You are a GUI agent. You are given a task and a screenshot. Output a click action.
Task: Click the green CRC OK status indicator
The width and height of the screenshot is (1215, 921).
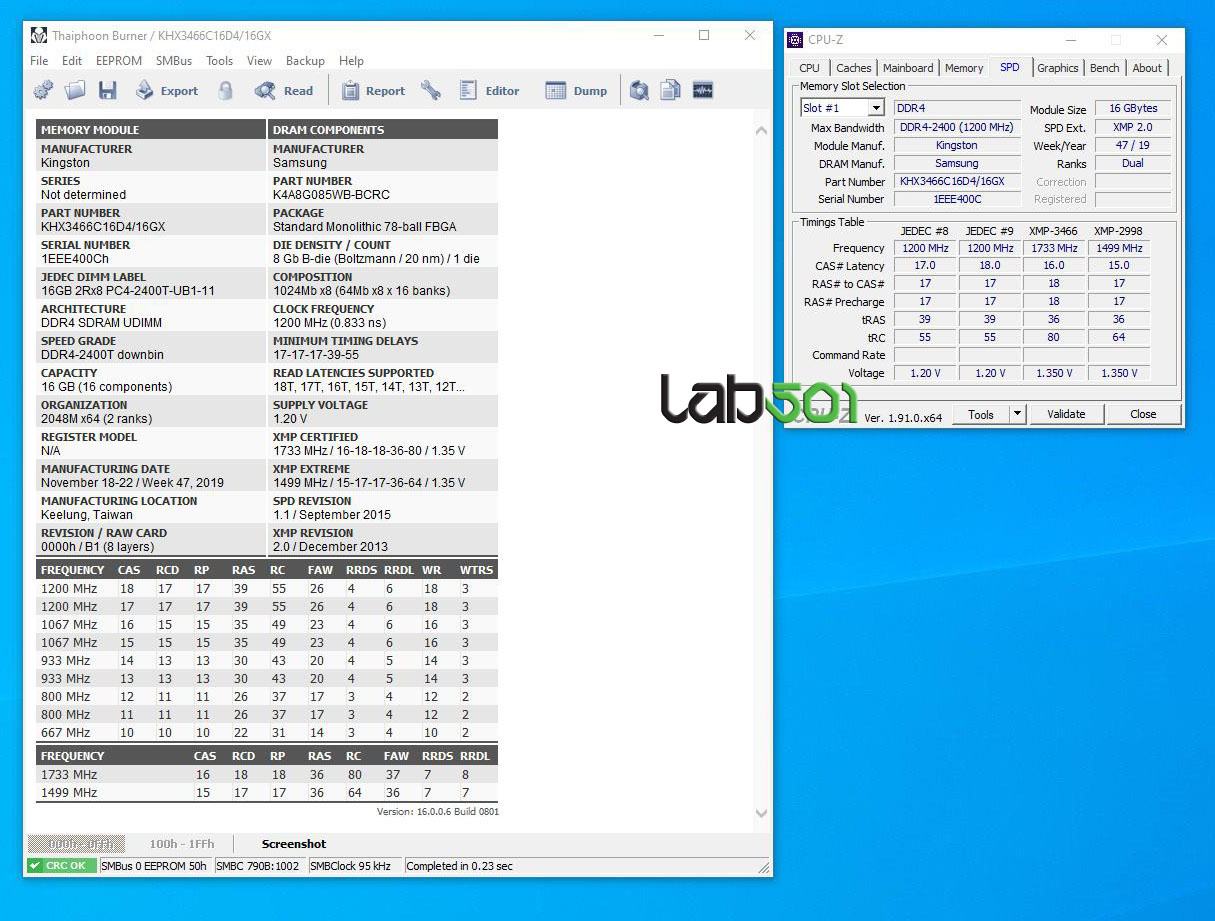tap(62, 866)
